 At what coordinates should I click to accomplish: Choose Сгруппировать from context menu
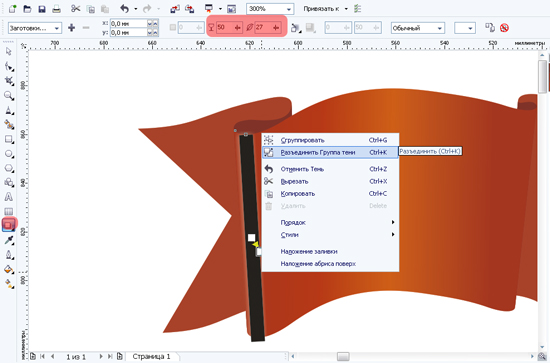pyautogui.click(x=330, y=140)
